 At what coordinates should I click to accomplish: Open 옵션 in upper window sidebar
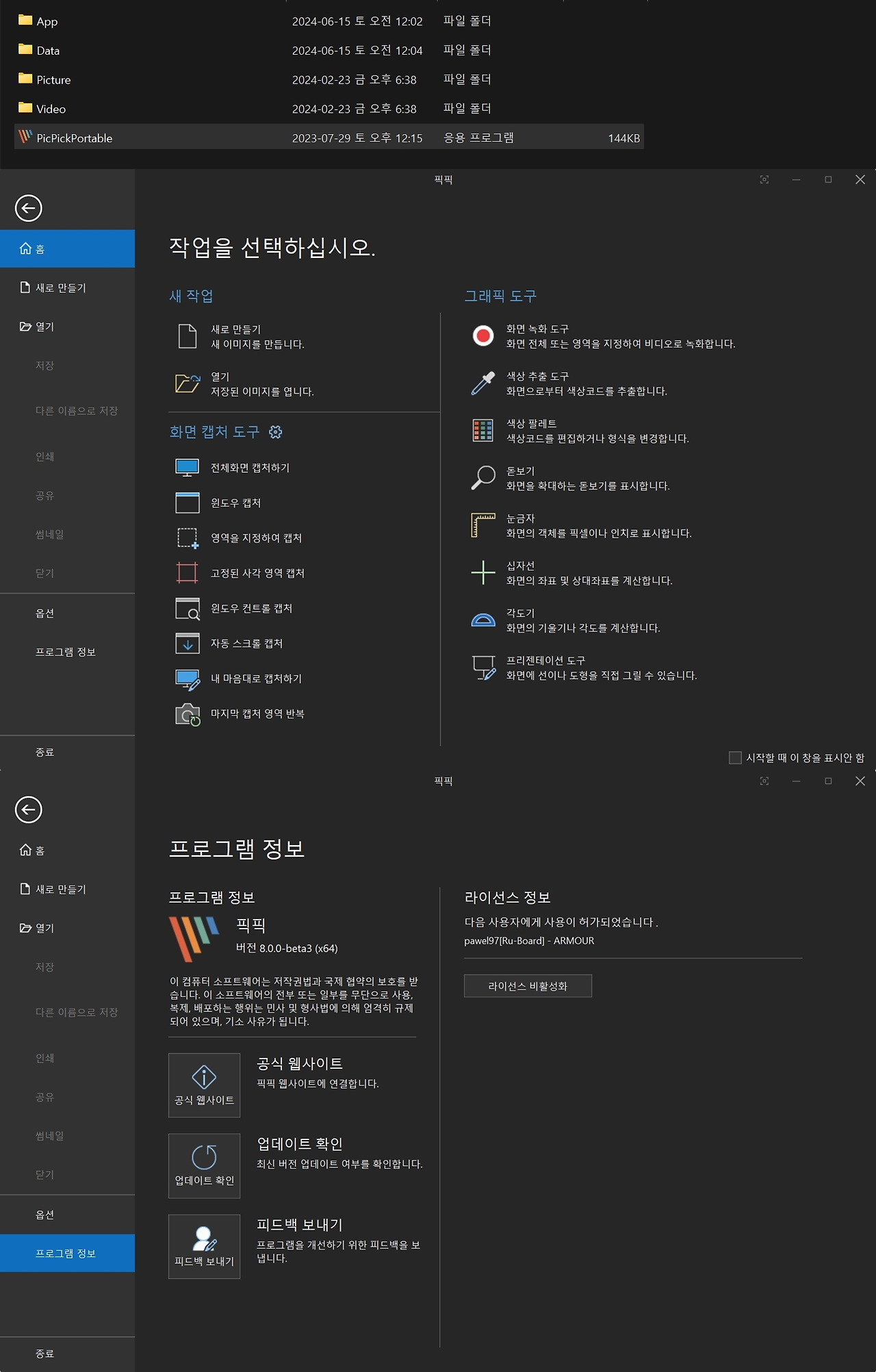(x=67, y=613)
